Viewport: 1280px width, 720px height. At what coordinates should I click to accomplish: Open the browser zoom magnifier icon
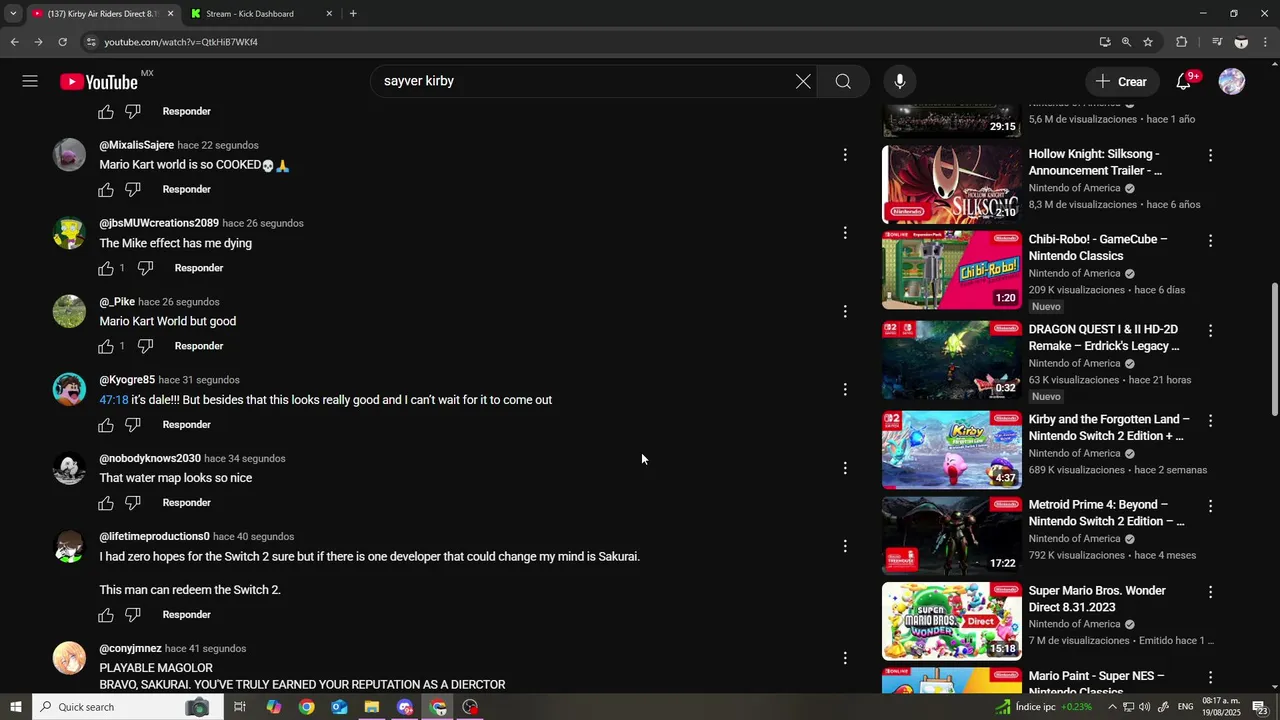point(1126,42)
